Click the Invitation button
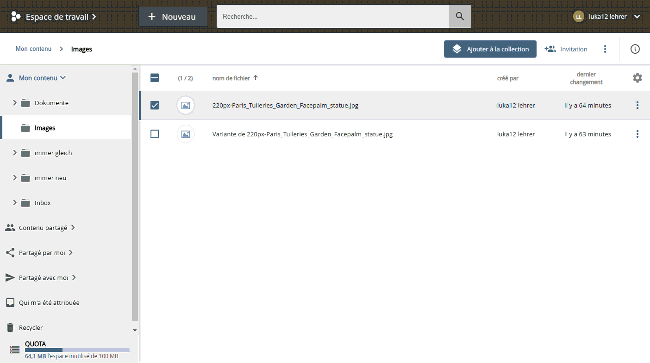The height and width of the screenshot is (363, 650). (x=566, y=49)
